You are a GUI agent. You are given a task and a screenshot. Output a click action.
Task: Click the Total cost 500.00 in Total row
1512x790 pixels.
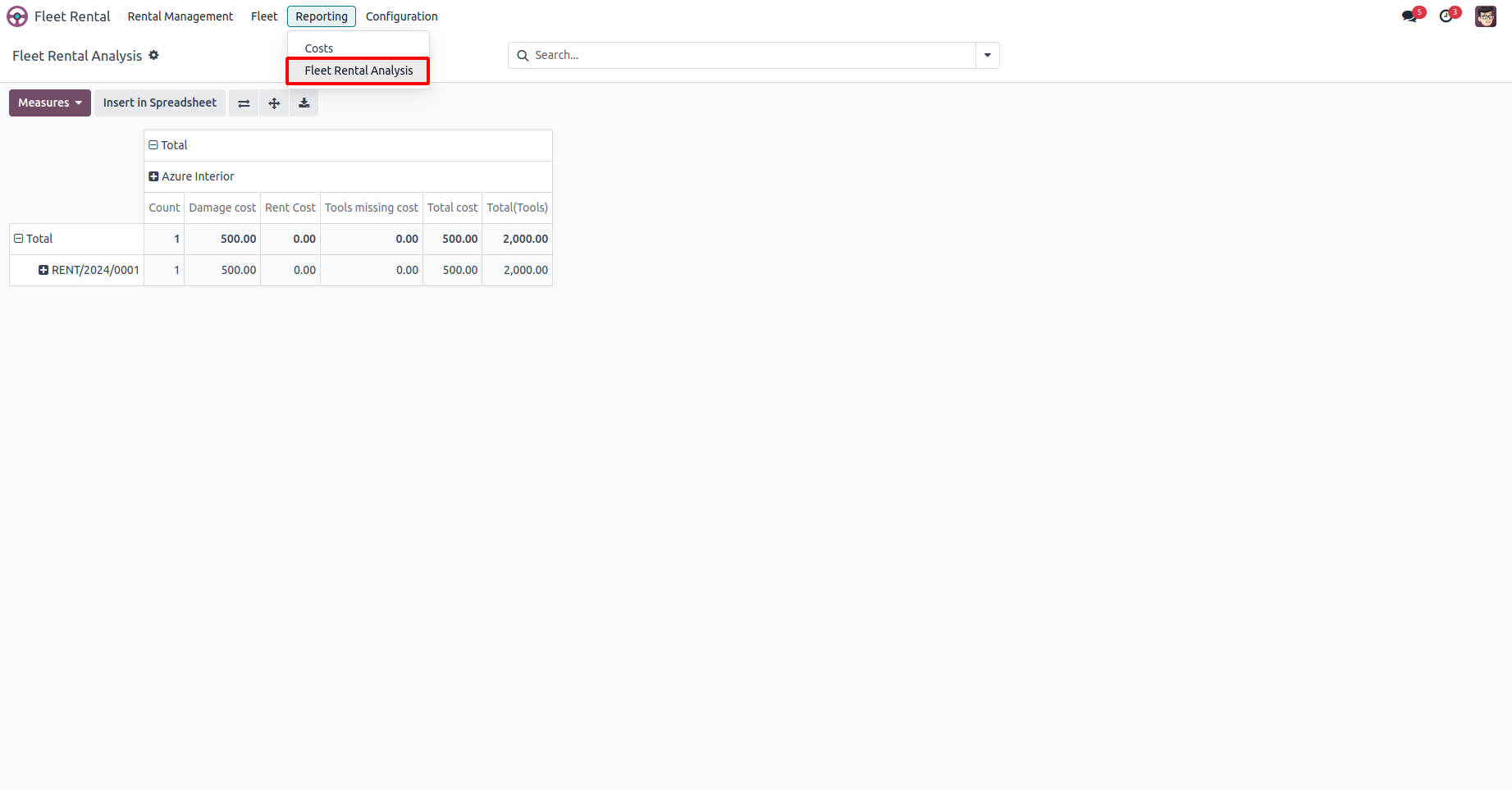(452, 239)
